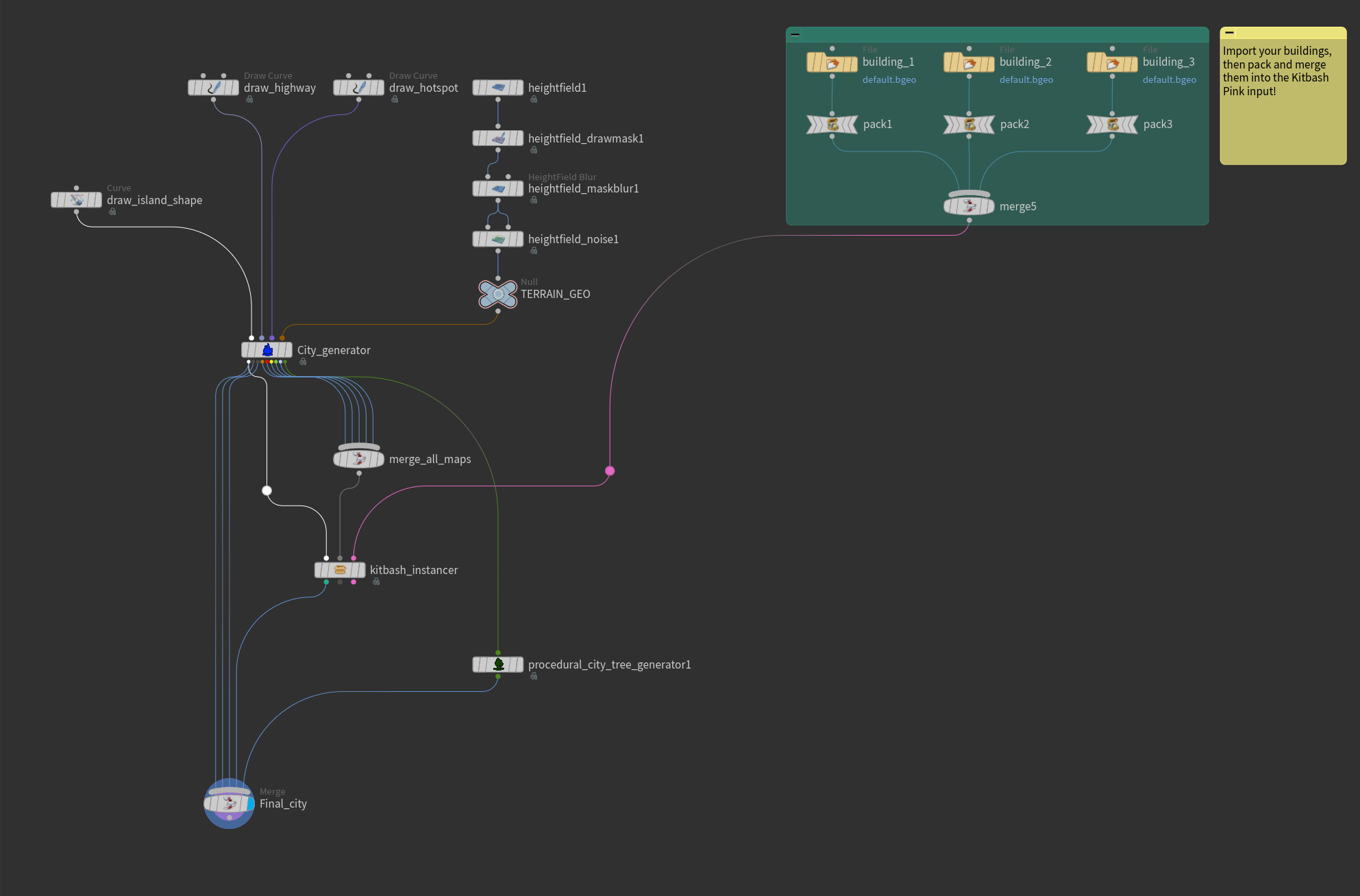
Task: Click the pink wire dot connector
Action: (610, 471)
